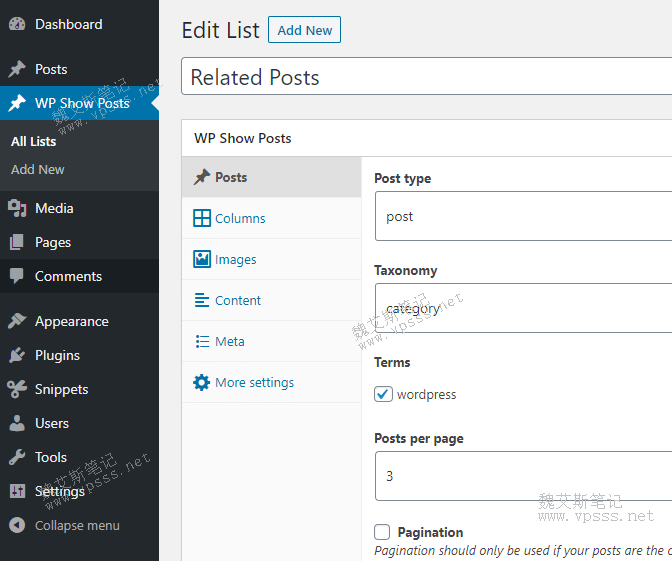Open the Comments menu item
Image resolution: width=672 pixels, height=561 pixels.
pyautogui.click(x=79, y=276)
